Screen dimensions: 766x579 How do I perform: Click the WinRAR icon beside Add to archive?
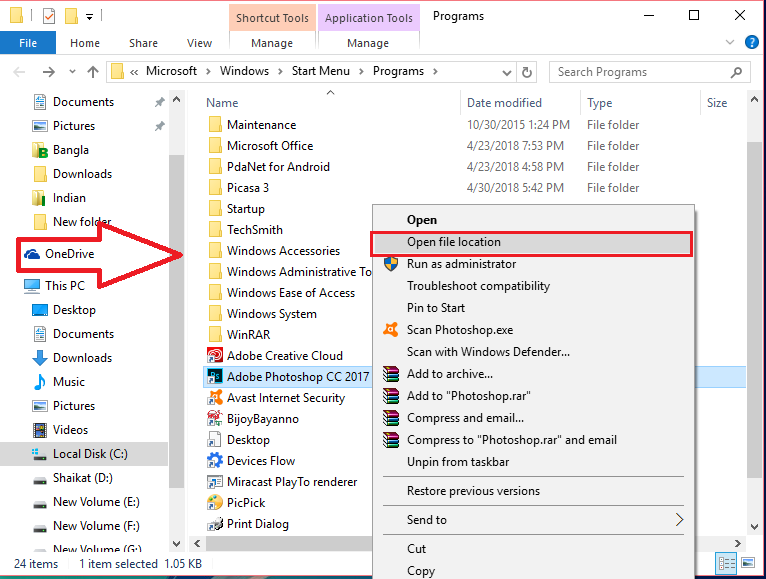coord(391,374)
